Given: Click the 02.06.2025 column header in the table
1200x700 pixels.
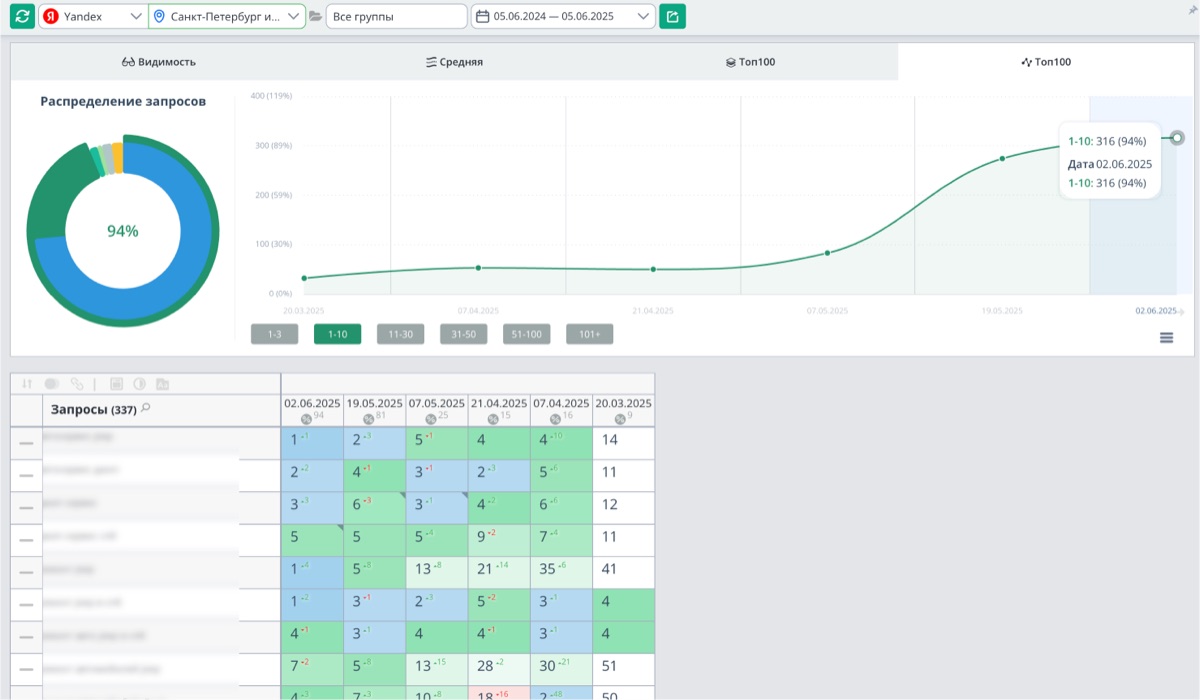Looking at the screenshot, I should [x=312, y=410].
